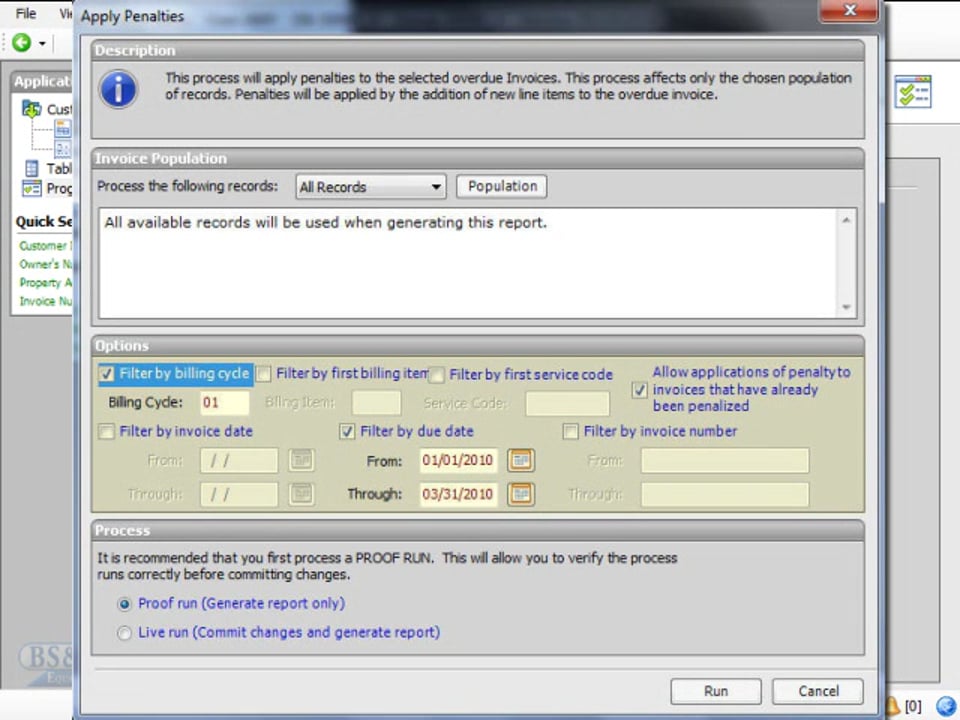This screenshot has width=960, height=720.
Task: Open the Invoice Number quick search link
Action: pos(45,301)
